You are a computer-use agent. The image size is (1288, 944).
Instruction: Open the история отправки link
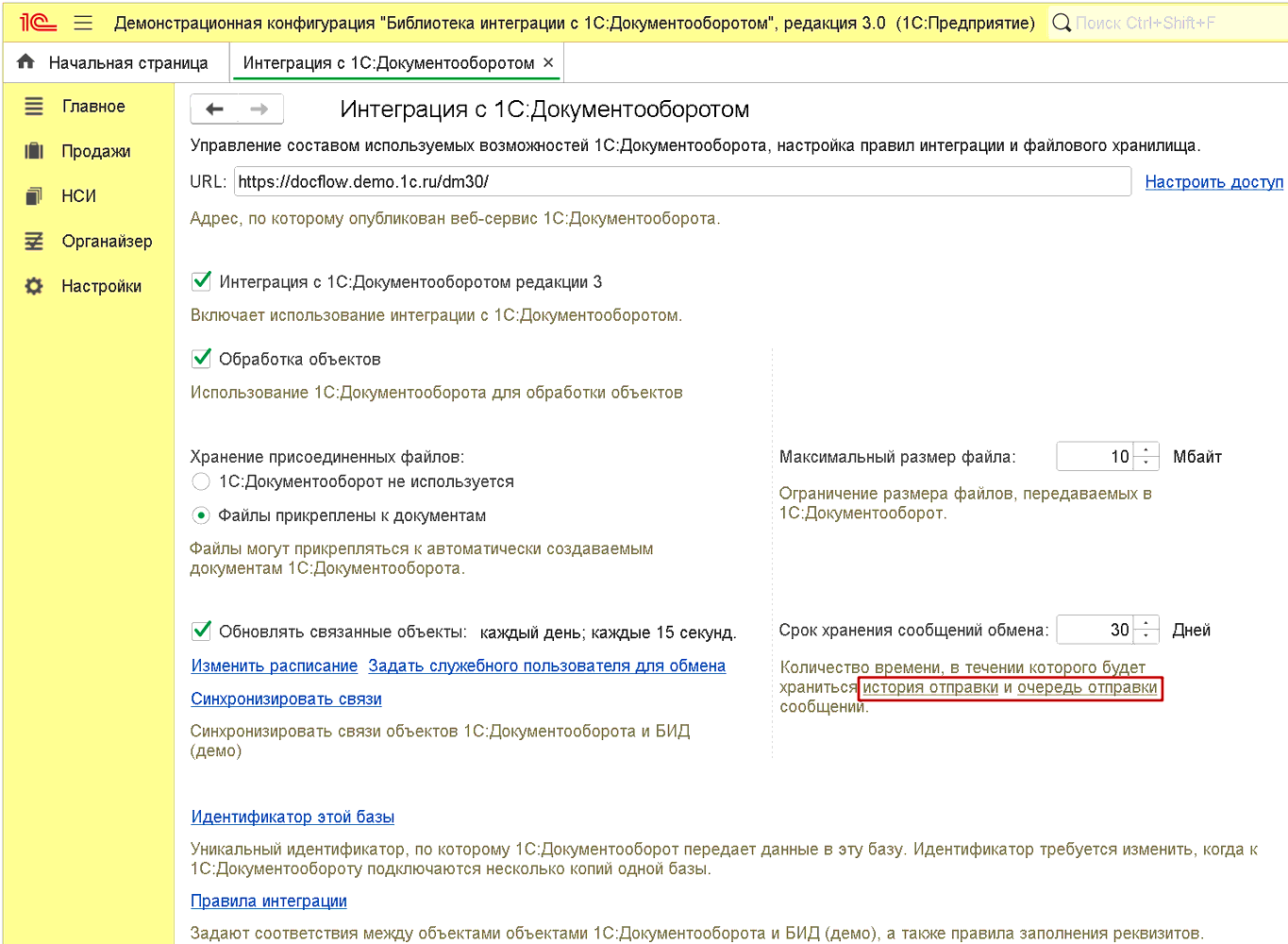coord(930,687)
